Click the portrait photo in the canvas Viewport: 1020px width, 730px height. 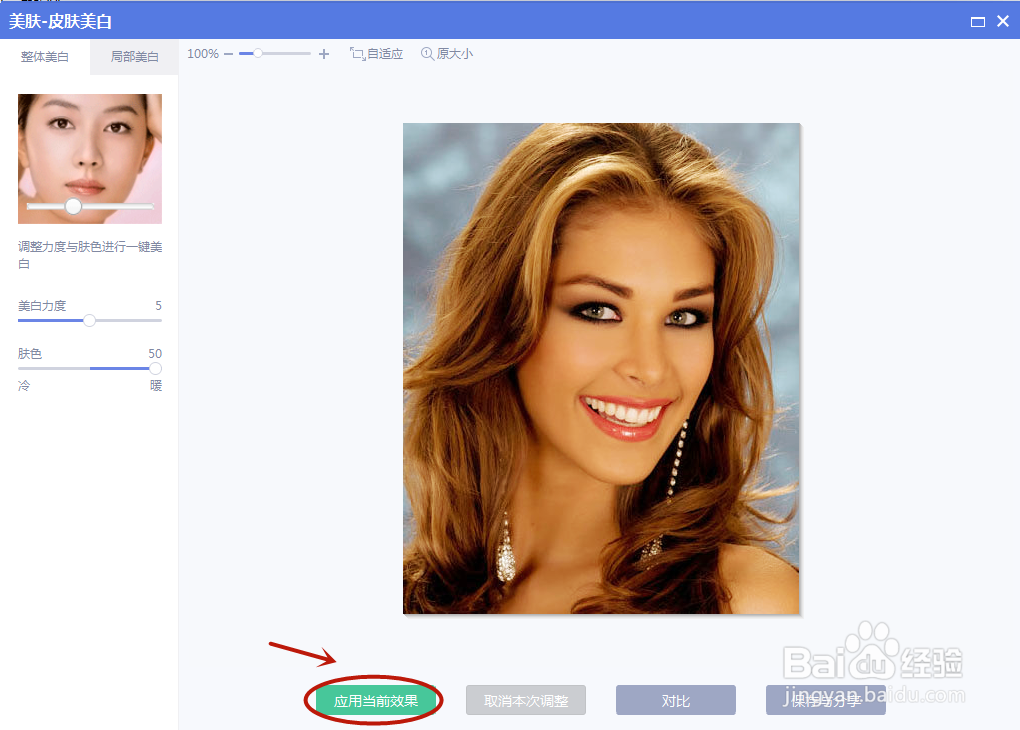pos(601,368)
